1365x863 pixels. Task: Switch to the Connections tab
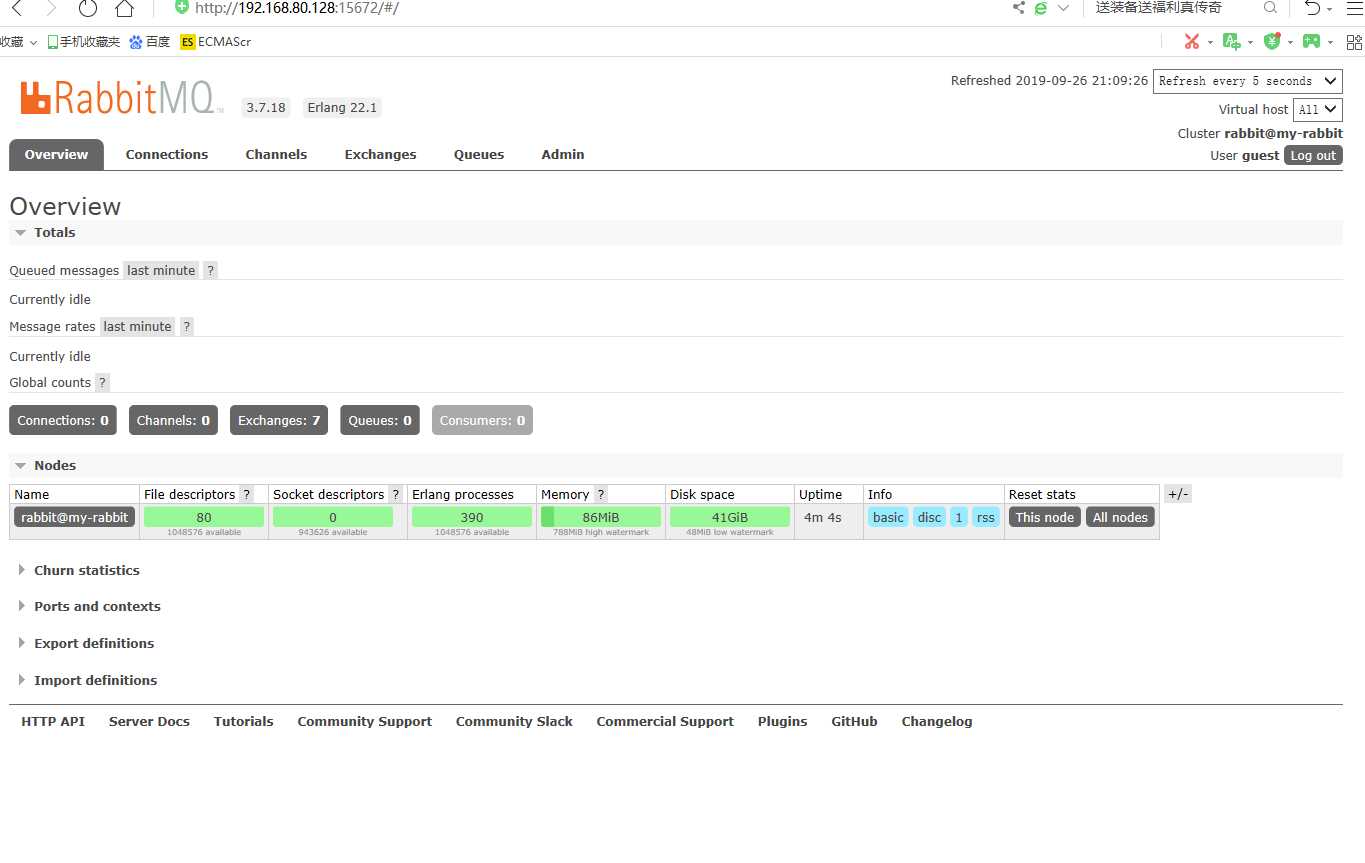pos(167,155)
